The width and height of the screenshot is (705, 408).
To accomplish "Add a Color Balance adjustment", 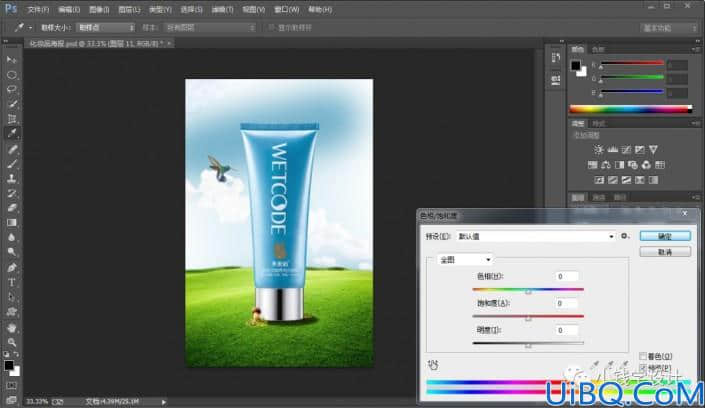I will (x=606, y=165).
